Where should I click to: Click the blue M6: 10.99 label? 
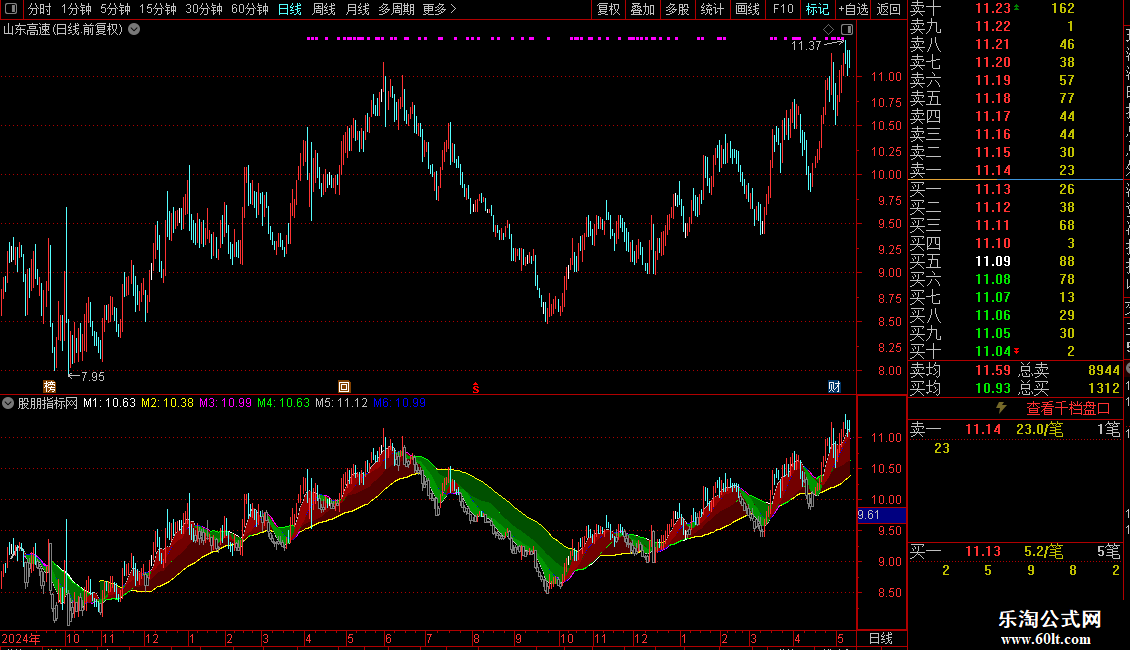point(399,404)
